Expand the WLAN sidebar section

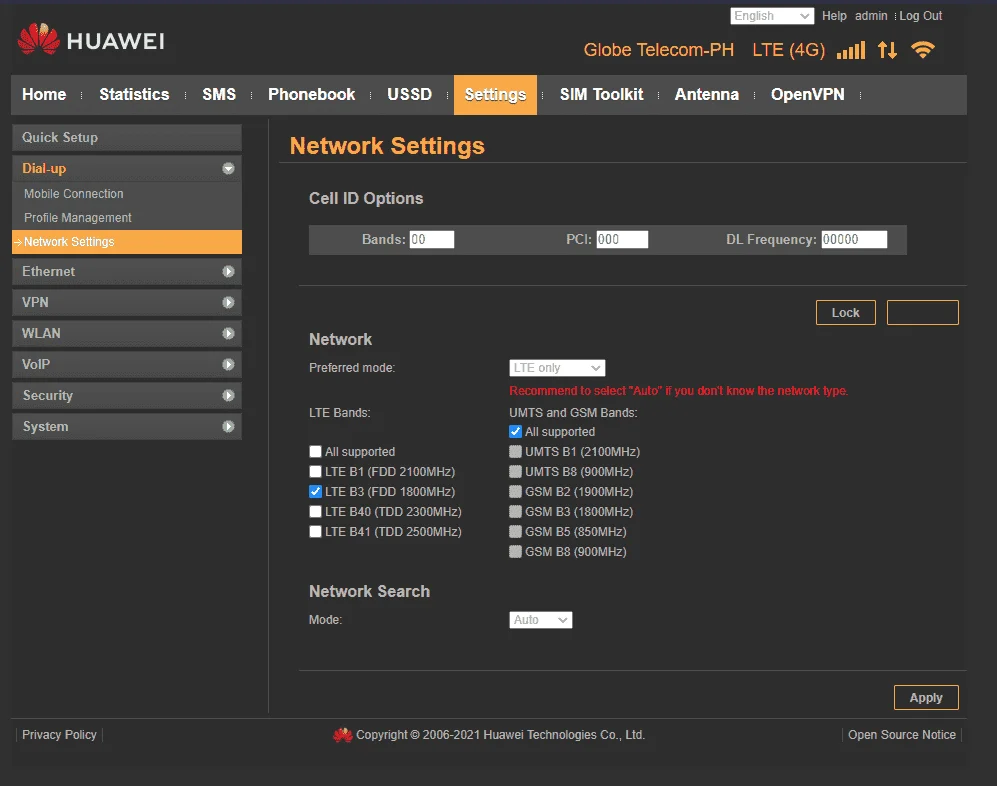point(127,334)
